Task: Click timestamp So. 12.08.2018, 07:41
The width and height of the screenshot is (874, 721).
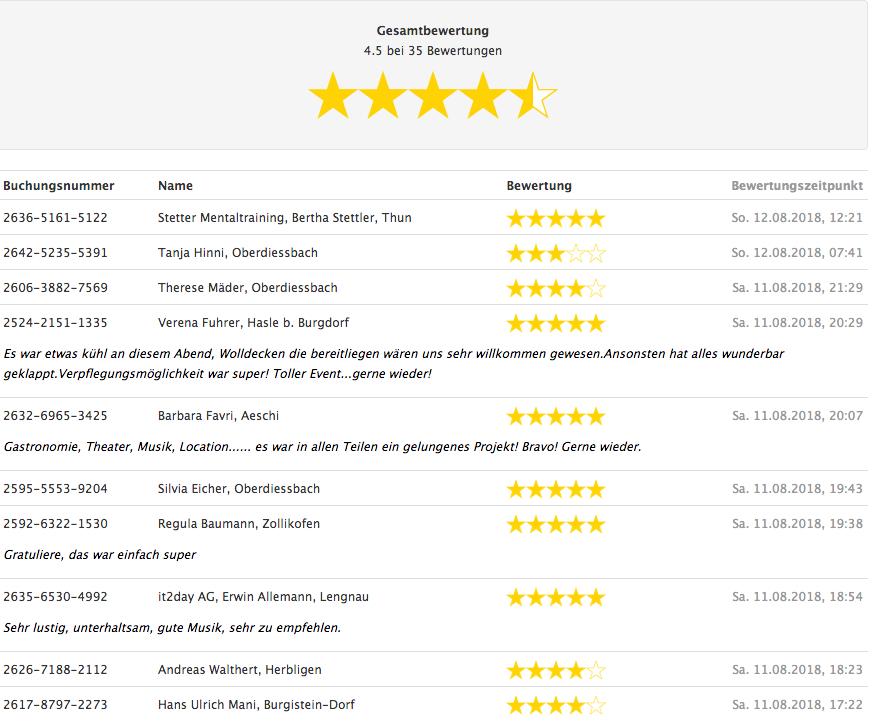Action: (x=796, y=253)
